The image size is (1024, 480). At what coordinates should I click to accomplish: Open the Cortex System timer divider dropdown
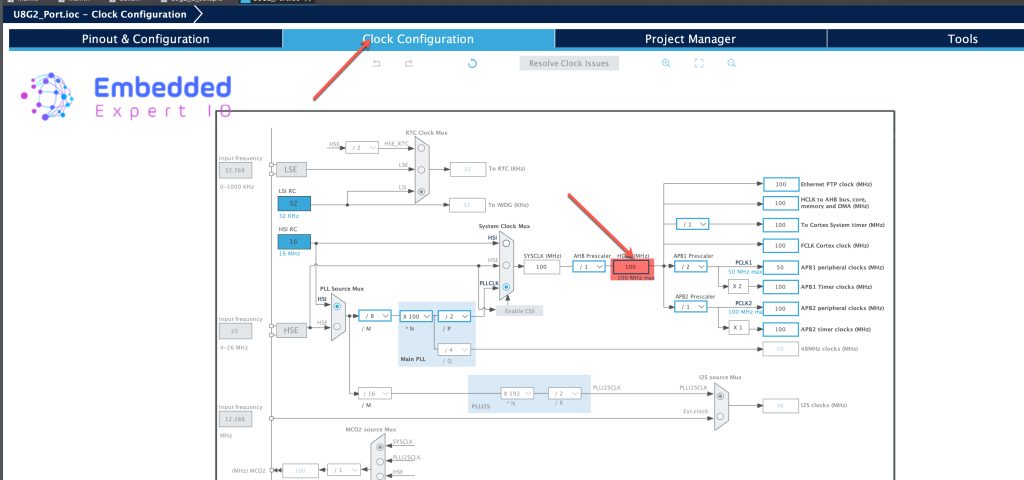[x=692, y=224]
